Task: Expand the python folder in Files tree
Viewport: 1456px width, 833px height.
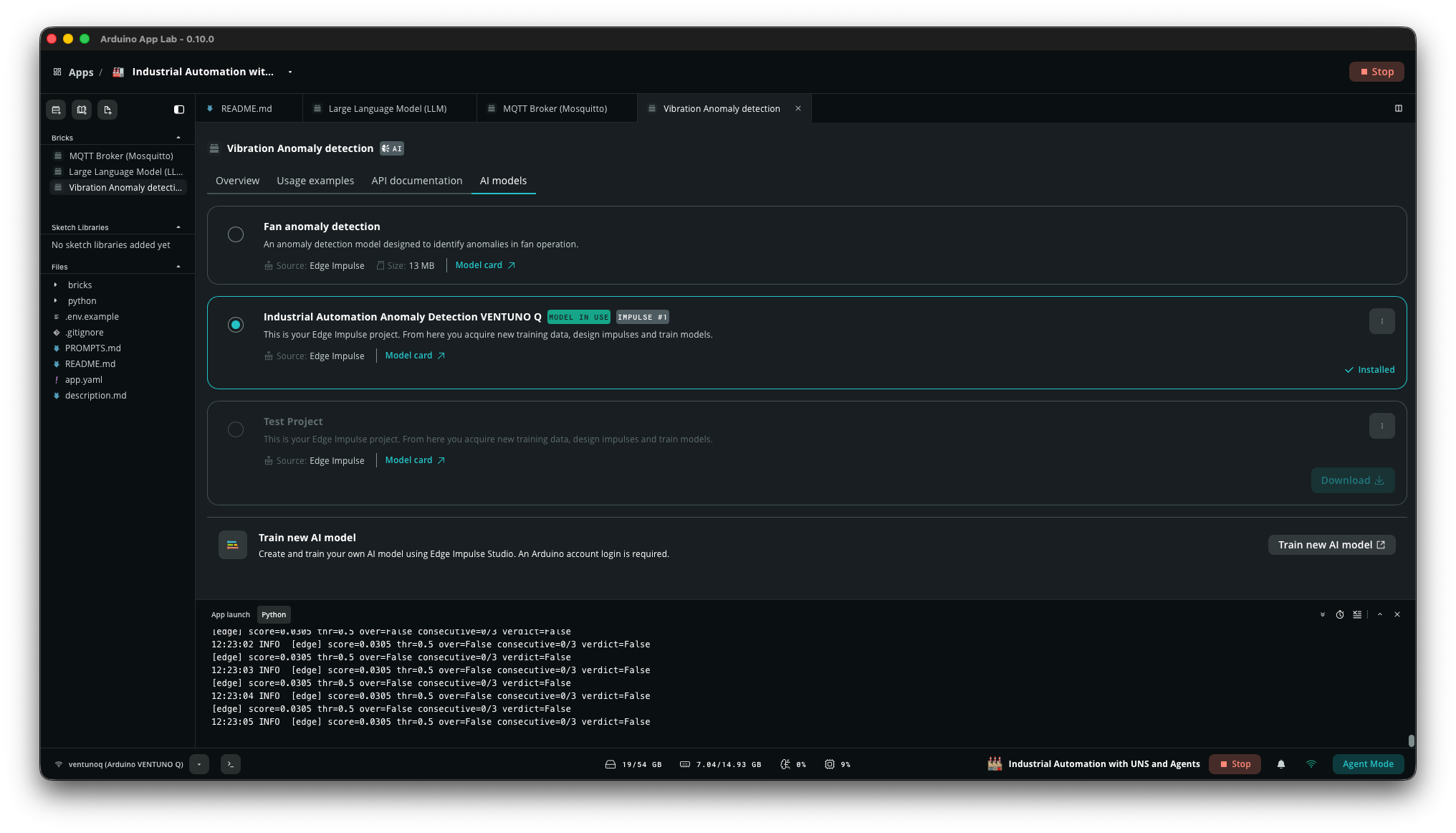Action: pyautogui.click(x=56, y=301)
